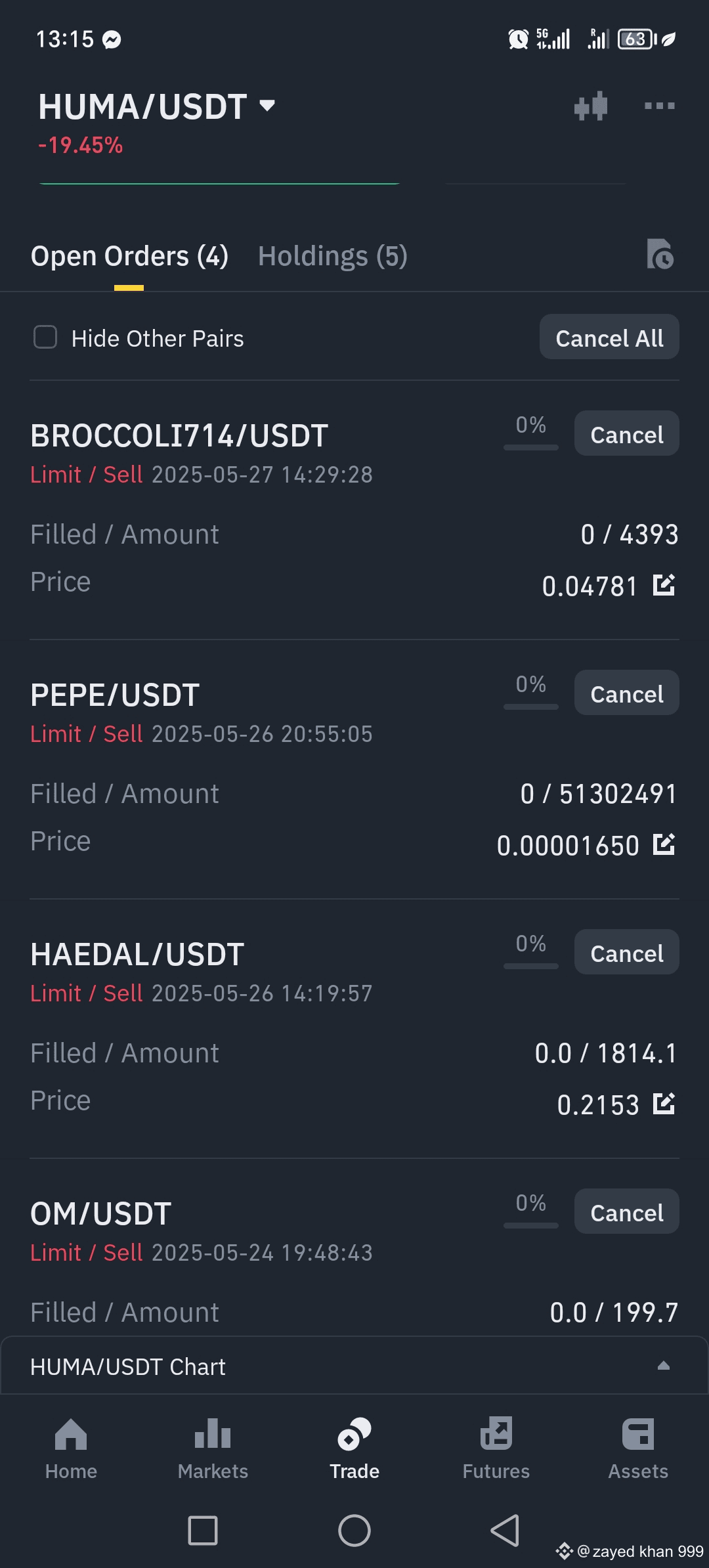The width and height of the screenshot is (709, 1568).
Task: Expand the HUMA/USDT Chart panel
Action: coord(663,1366)
